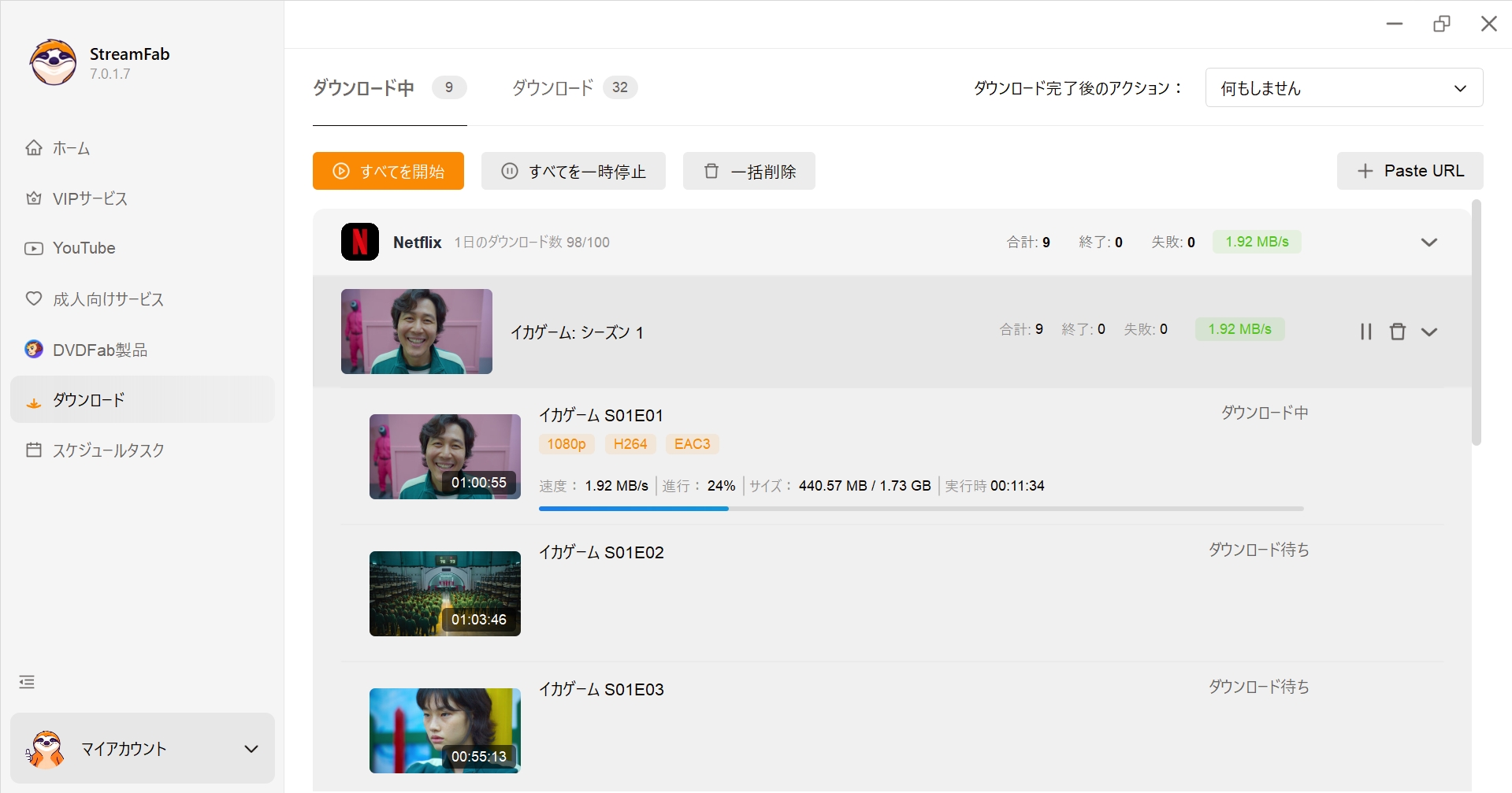The image size is (1512, 793).
Task: Open スケジュールタスク scheduled tasks
Action: point(108,450)
